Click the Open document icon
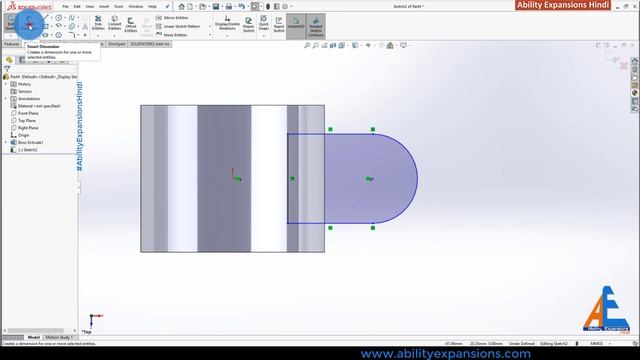640x360 pixels. coord(202,7)
